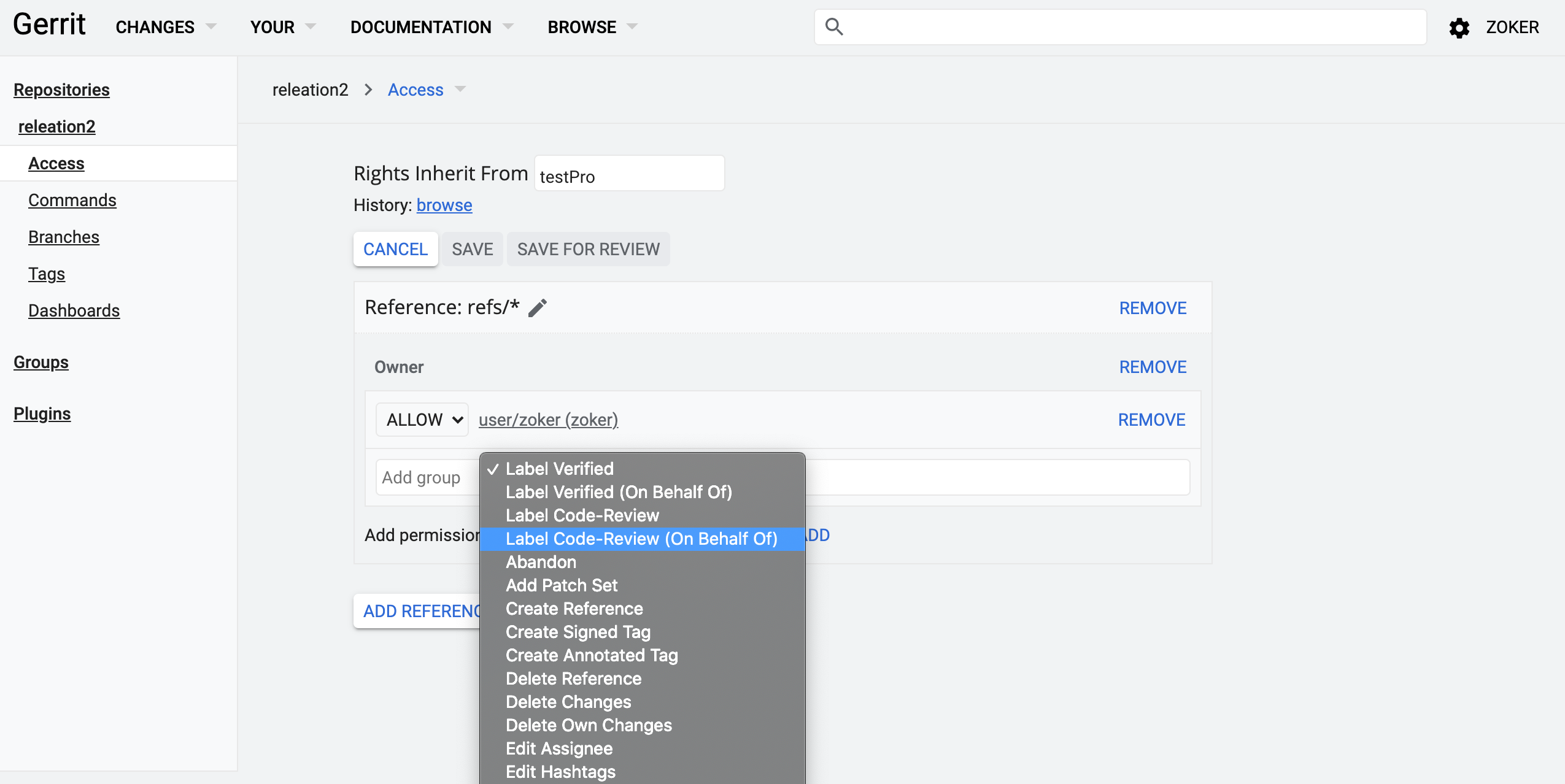
Task: Open Tags in the sidebar
Action: click(x=46, y=274)
